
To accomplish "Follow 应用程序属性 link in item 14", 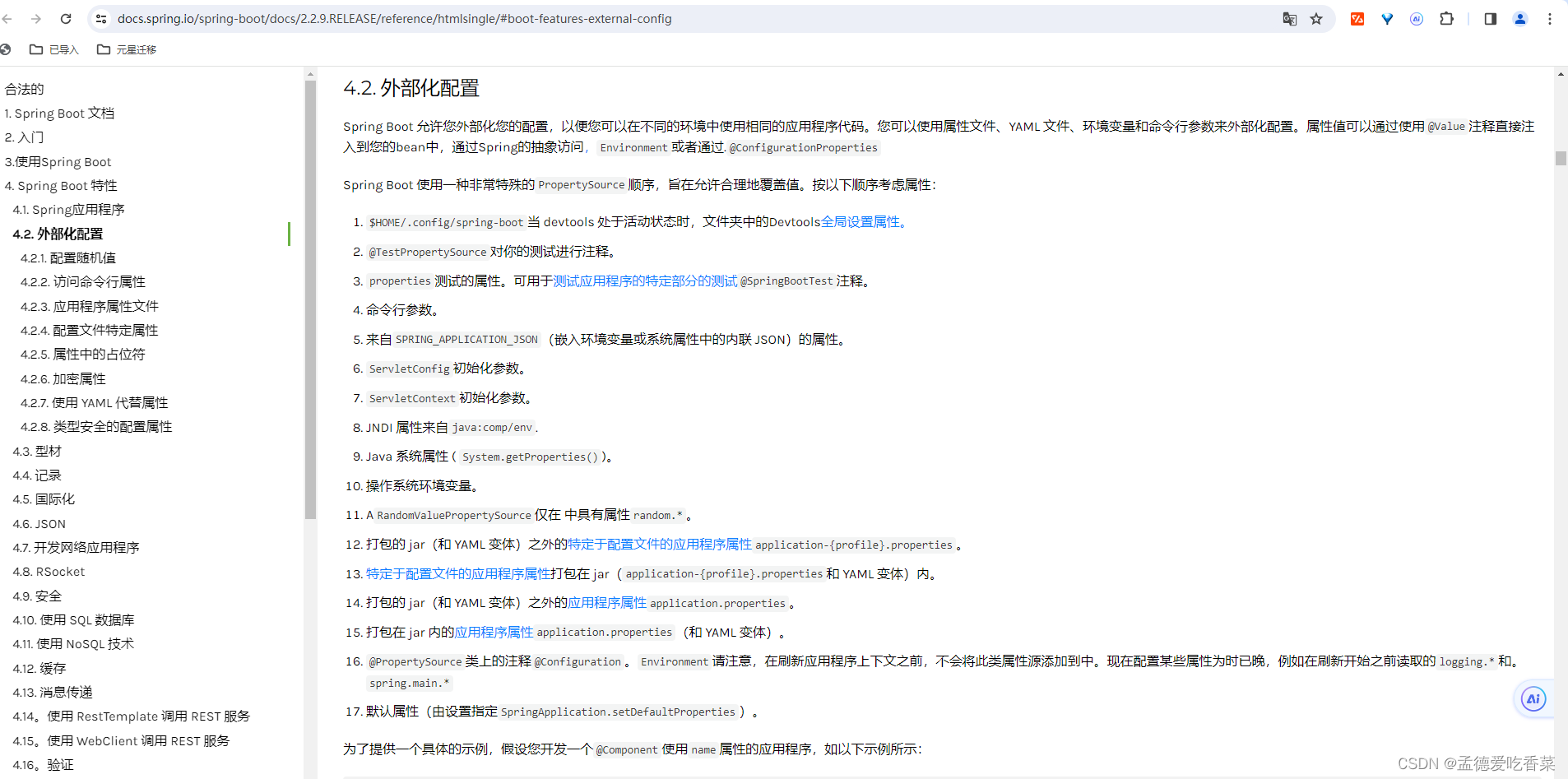I will click(607, 603).
